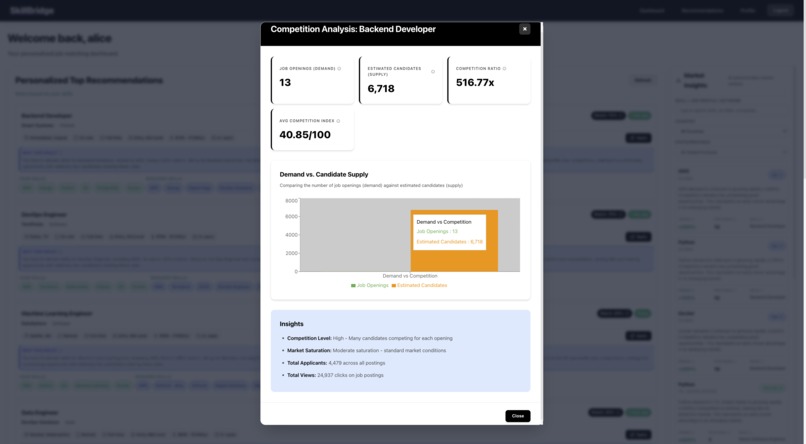
Task: Click the Market Saturation insight line
Action: [x=367, y=350]
